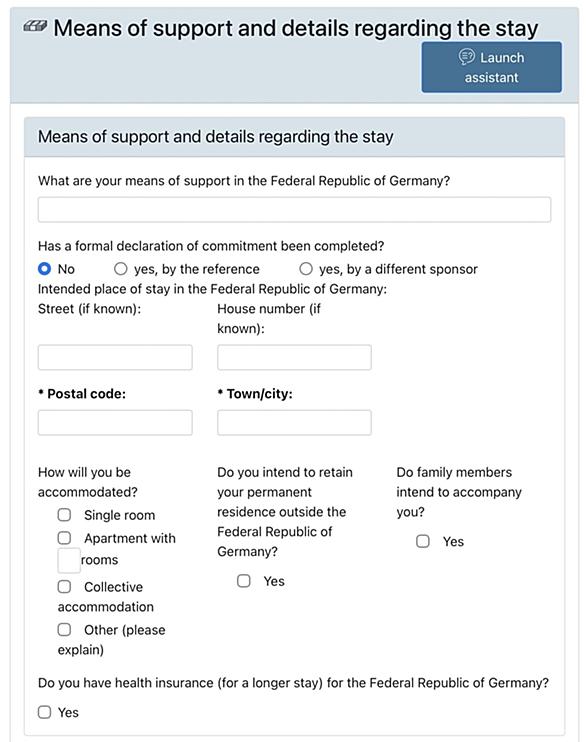Screen dimensions: 586x742
Task: Check Yes for retaining permanent residence
Action: coord(244,581)
